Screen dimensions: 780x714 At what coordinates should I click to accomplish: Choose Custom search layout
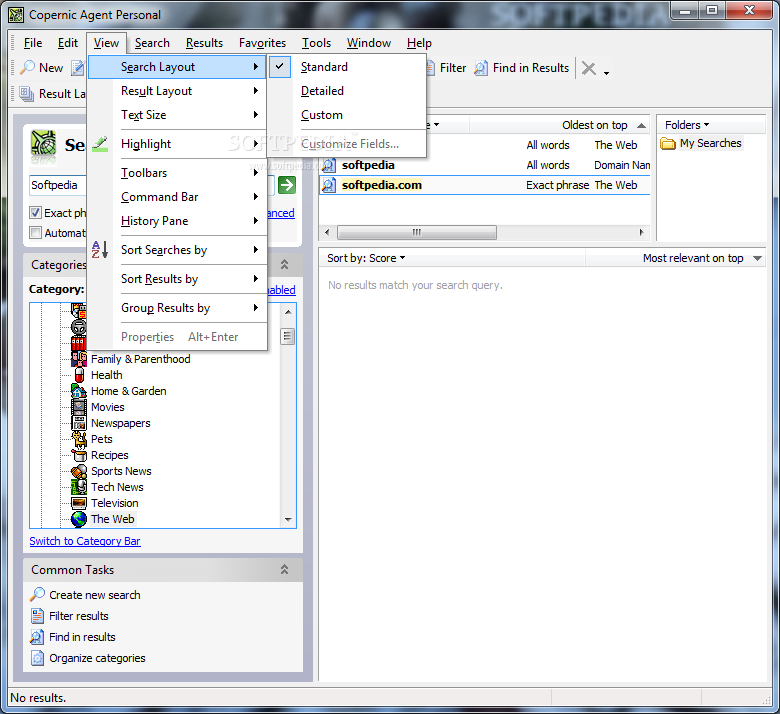point(347,115)
